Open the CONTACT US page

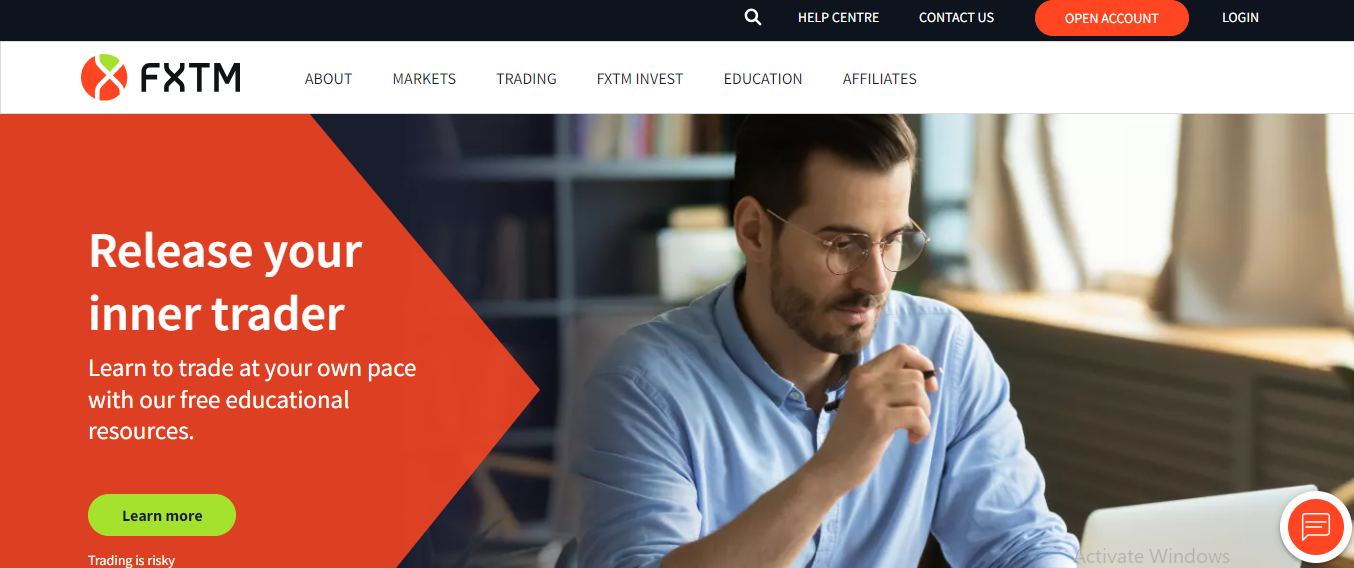click(956, 17)
